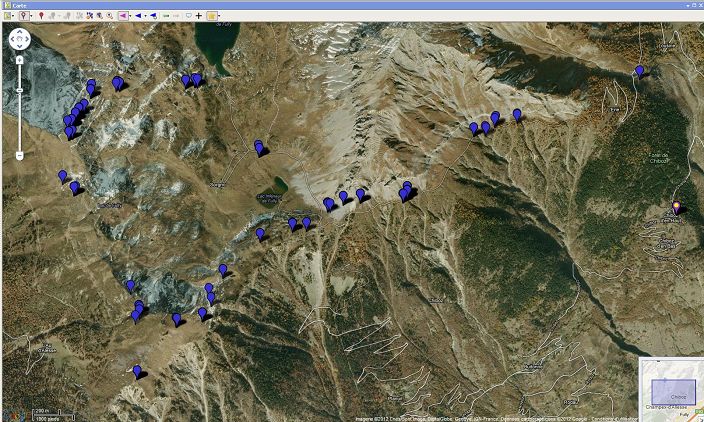Viewport: 704px width, 422px height.
Task: Click the green right-arrow toolbar icon
Action: pyautogui.click(x=166, y=16)
